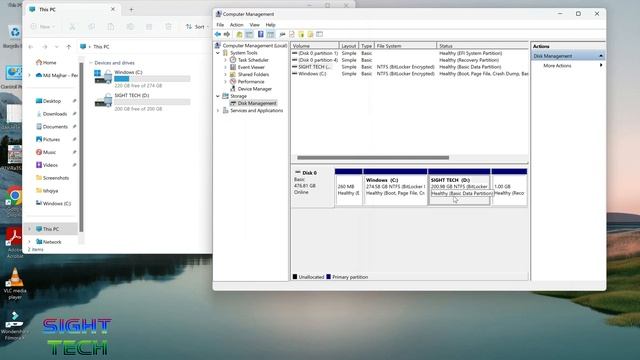Click More Actions in Actions pane
Image resolution: width=640 pixels, height=360 pixels.
point(557,65)
